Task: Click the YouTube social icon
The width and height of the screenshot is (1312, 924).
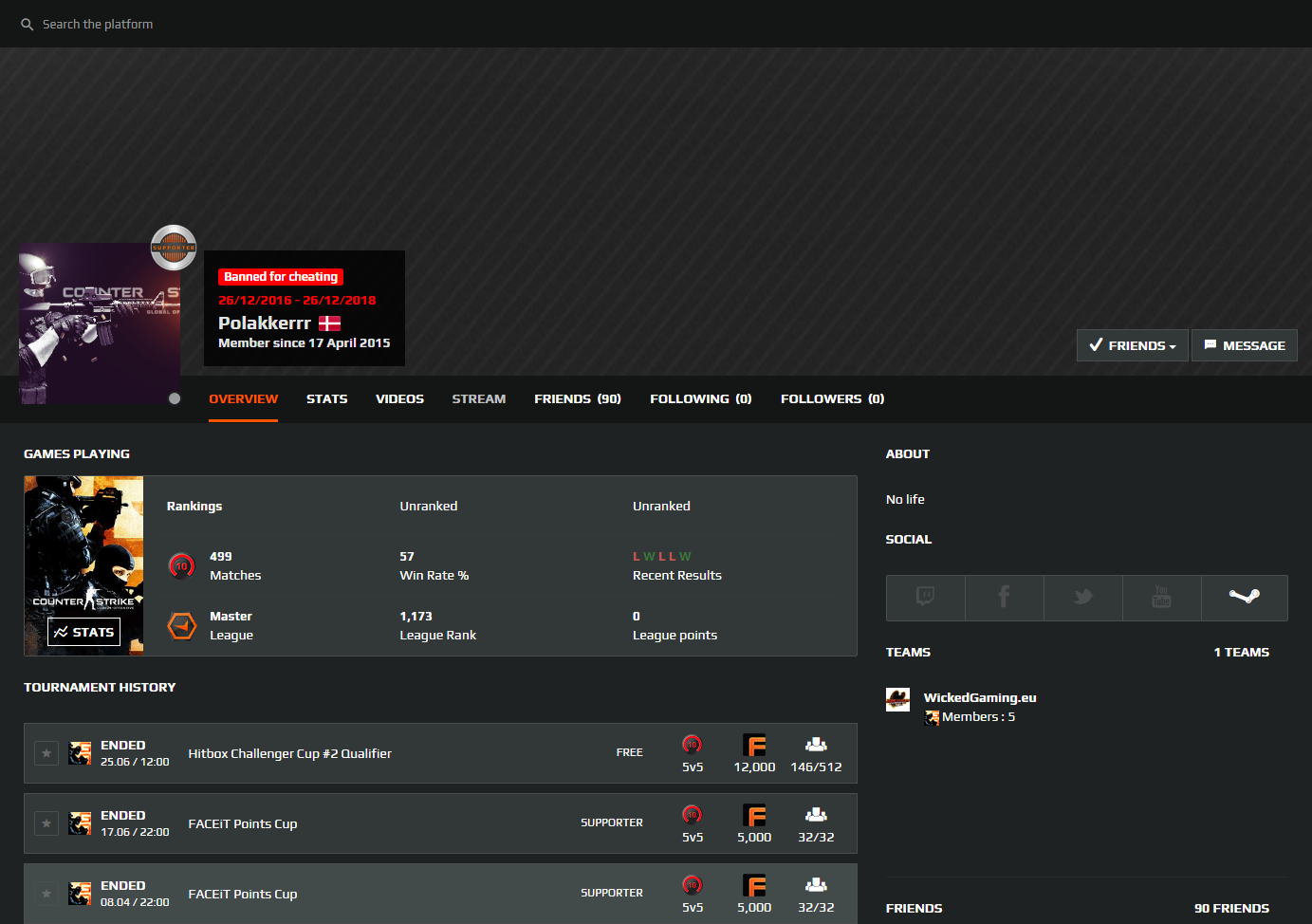Action: coord(1162,598)
